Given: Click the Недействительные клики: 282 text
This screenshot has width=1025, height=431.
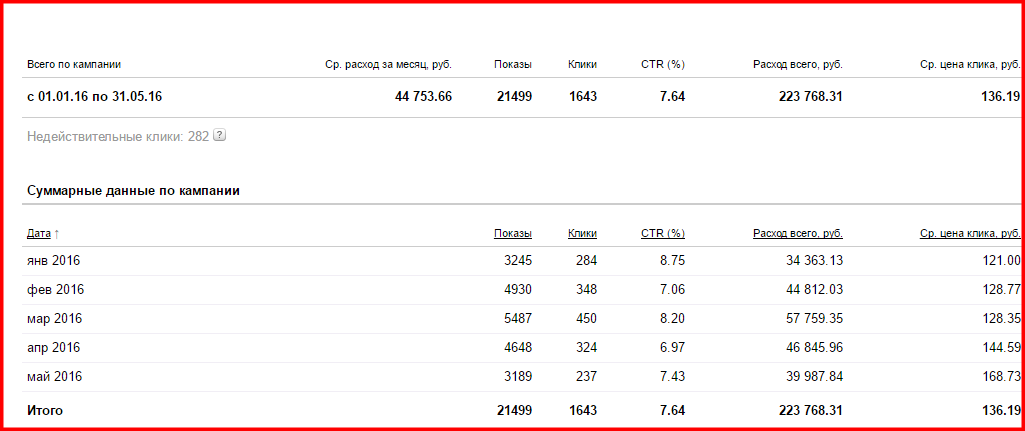Looking at the screenshot, I should [118, 136].
